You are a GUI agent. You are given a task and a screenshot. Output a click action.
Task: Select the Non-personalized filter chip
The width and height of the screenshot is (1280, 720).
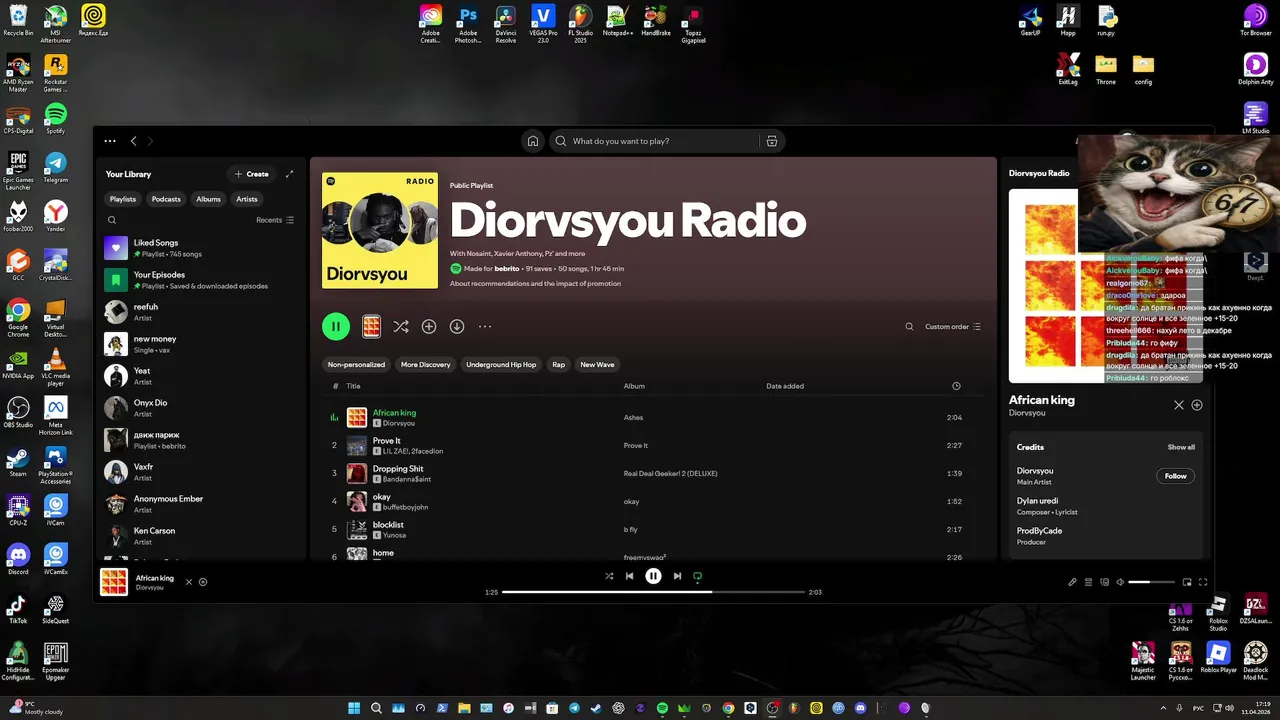tap(356, 365)
